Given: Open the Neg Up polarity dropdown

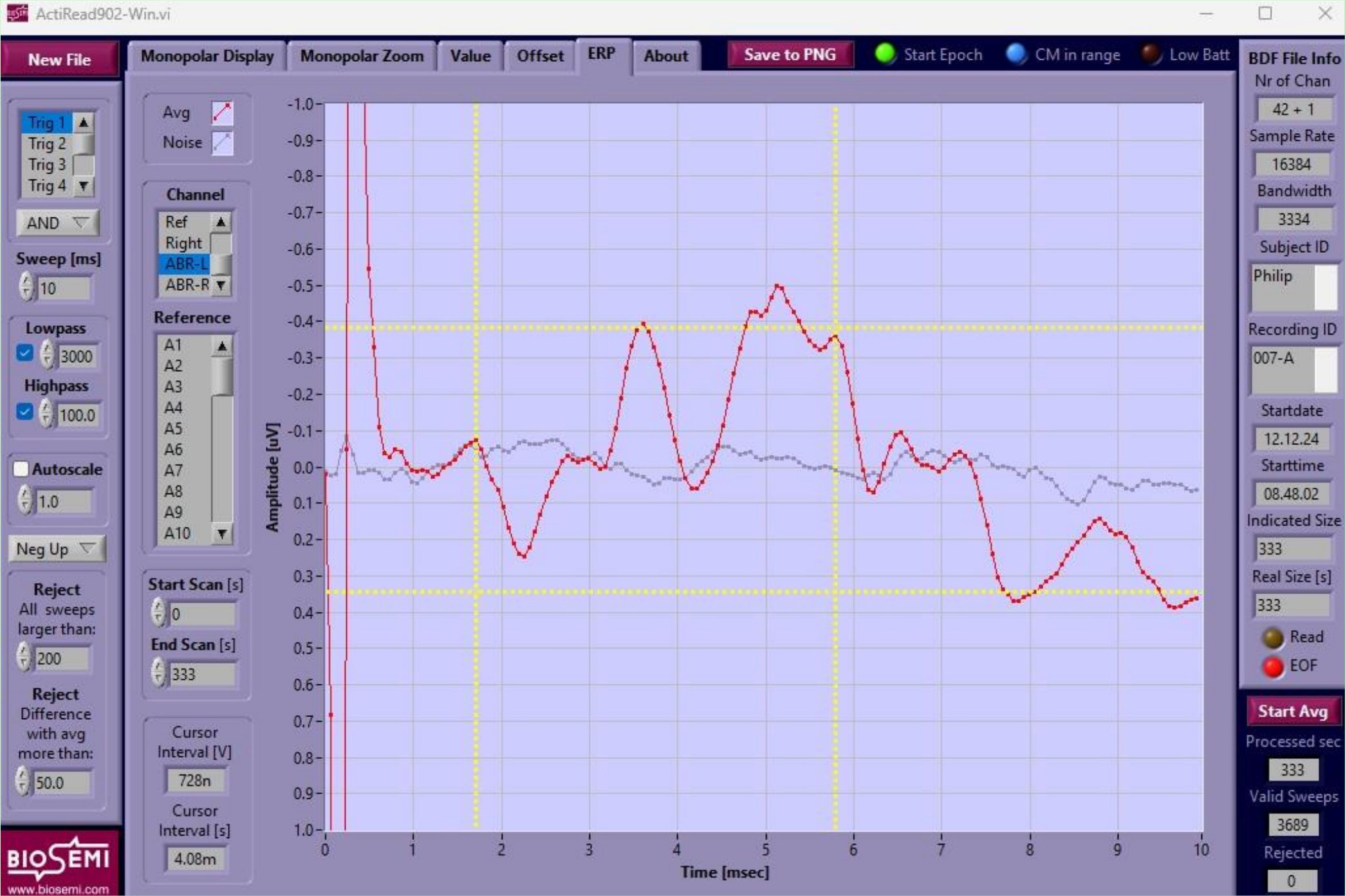Looking at the screenshot, I should [57, 549].
